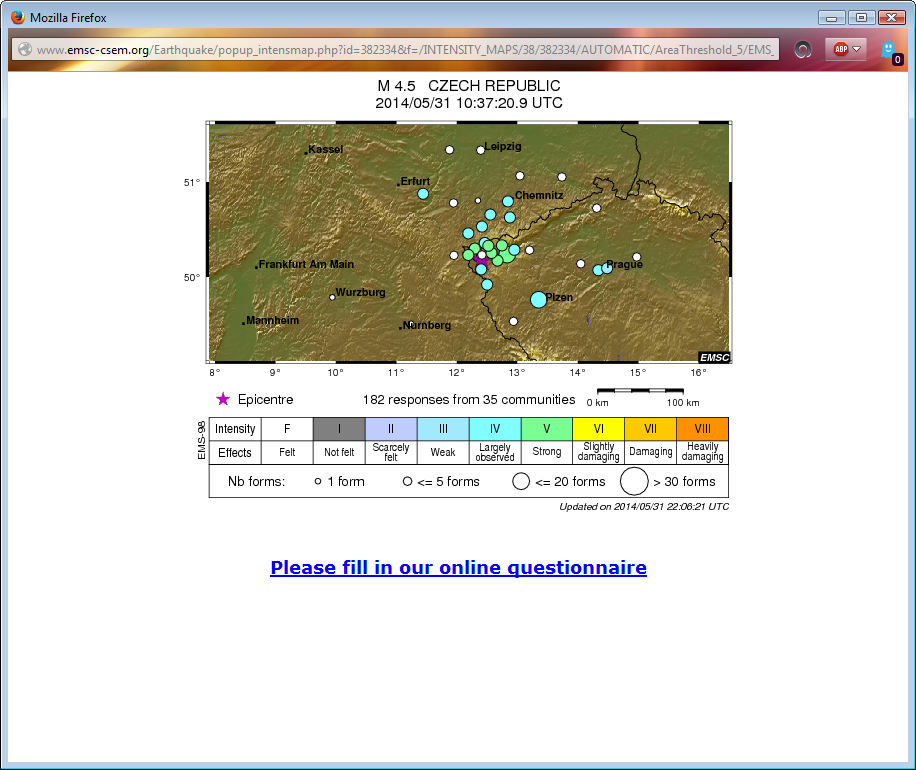The image size is (916, 770).
Task: Maximize the Firefox popup window
Action: click(x=860, y=18)
